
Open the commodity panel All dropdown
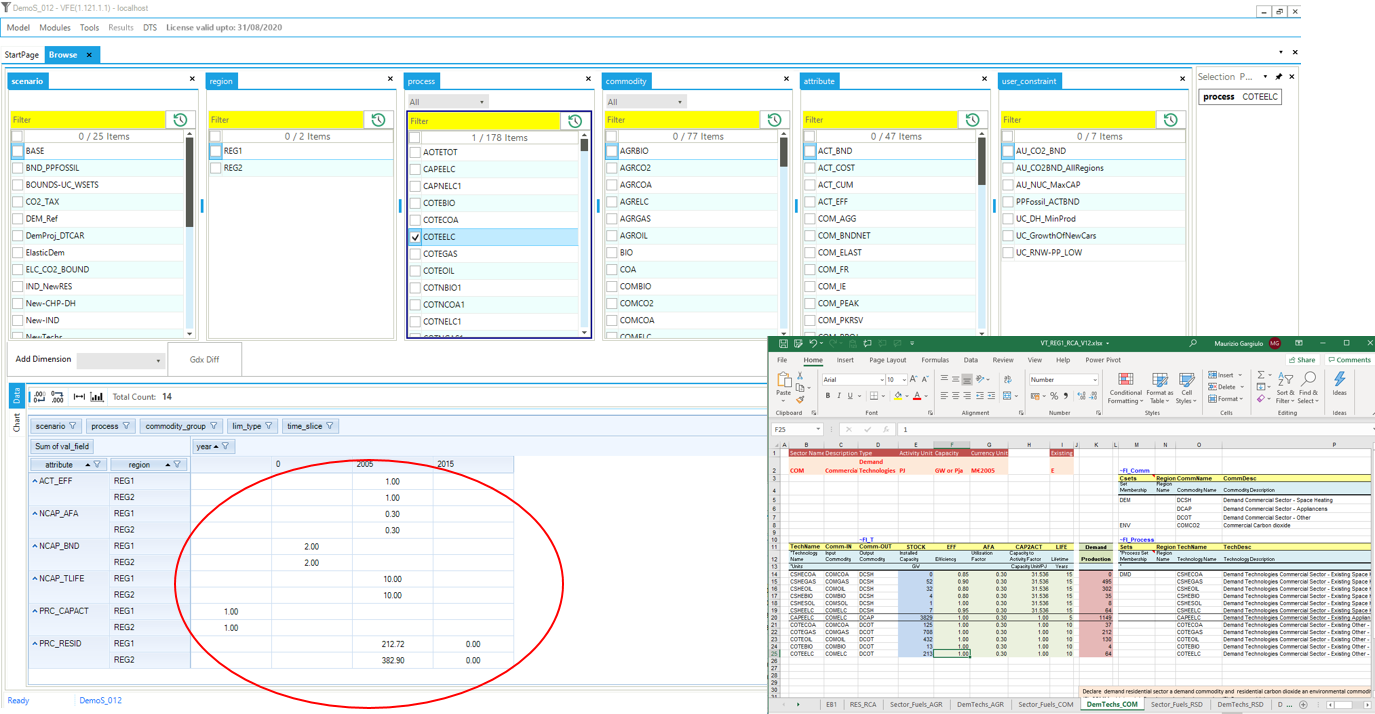645,102
